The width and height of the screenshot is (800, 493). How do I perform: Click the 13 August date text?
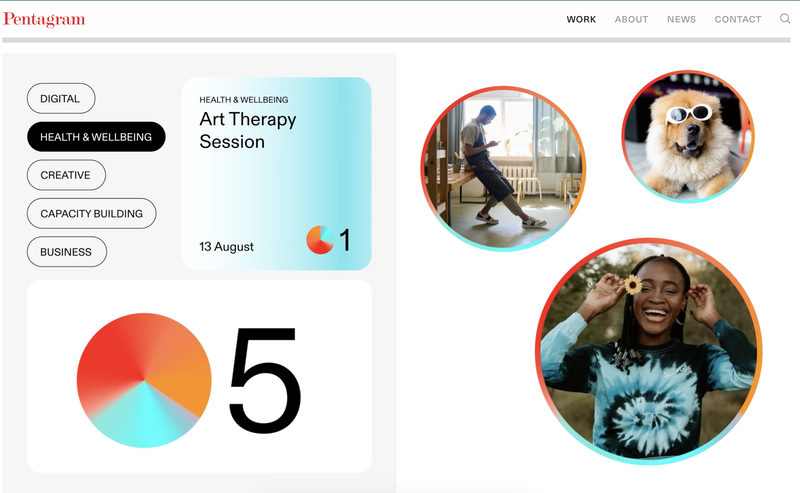coord(226,246)
